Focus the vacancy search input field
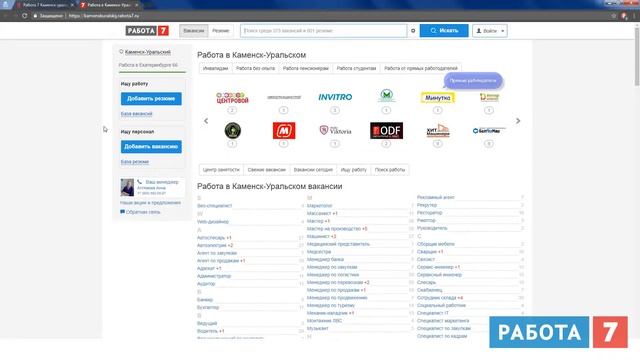The height and width of the screenshot is (360, 640). point(323,31)
